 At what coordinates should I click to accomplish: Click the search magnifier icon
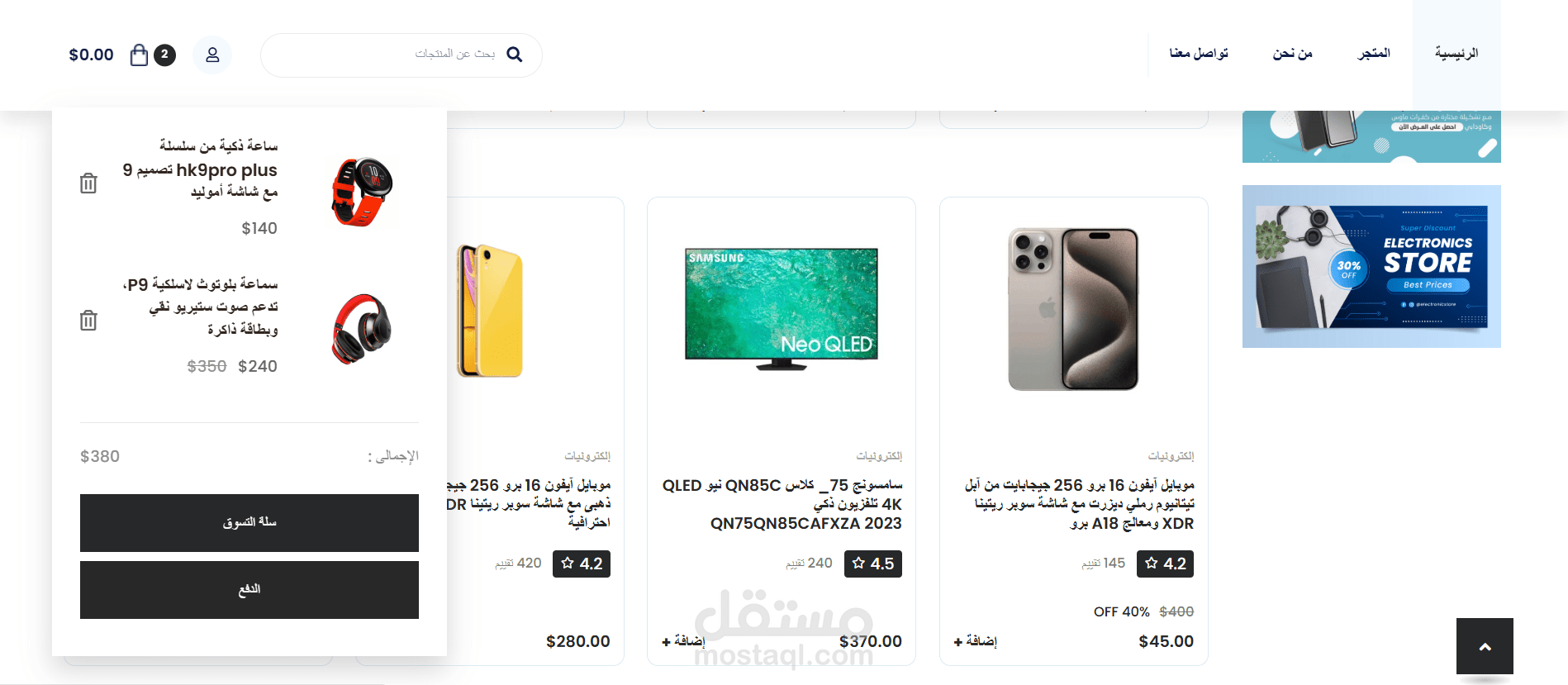tap(514, 55)
